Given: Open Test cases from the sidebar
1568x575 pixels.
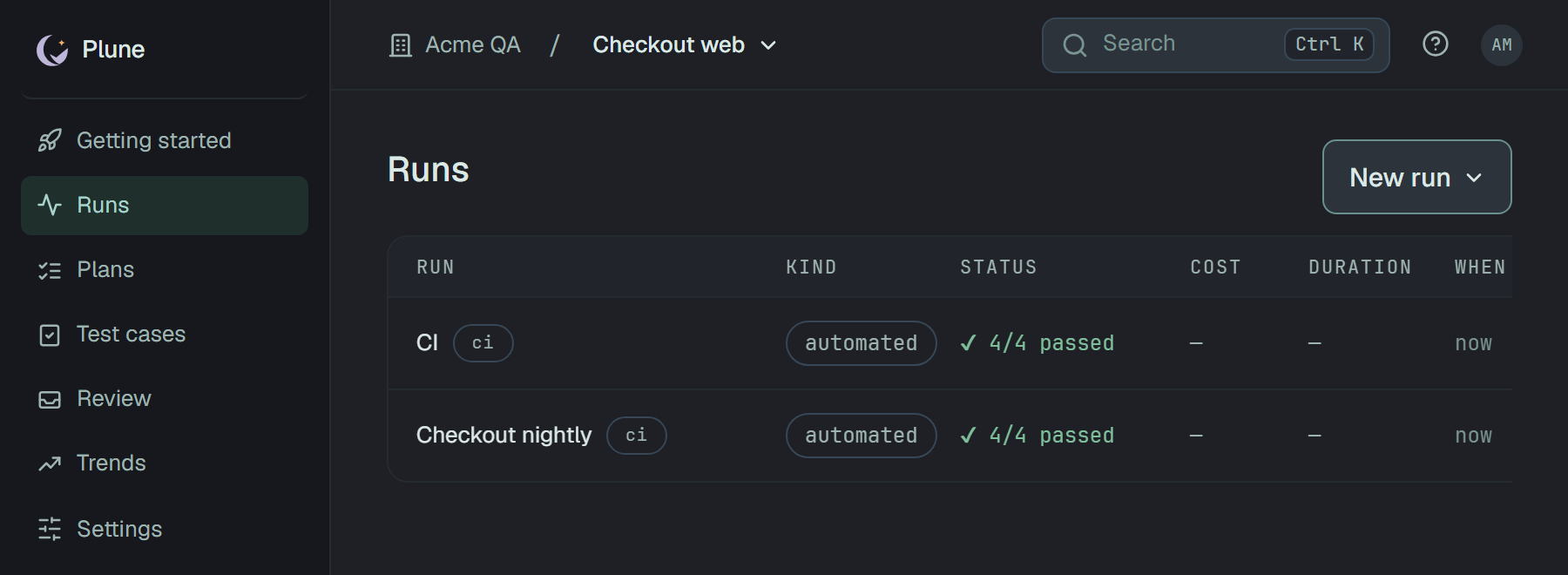Looking at the screenshot, I should point(131,334).
